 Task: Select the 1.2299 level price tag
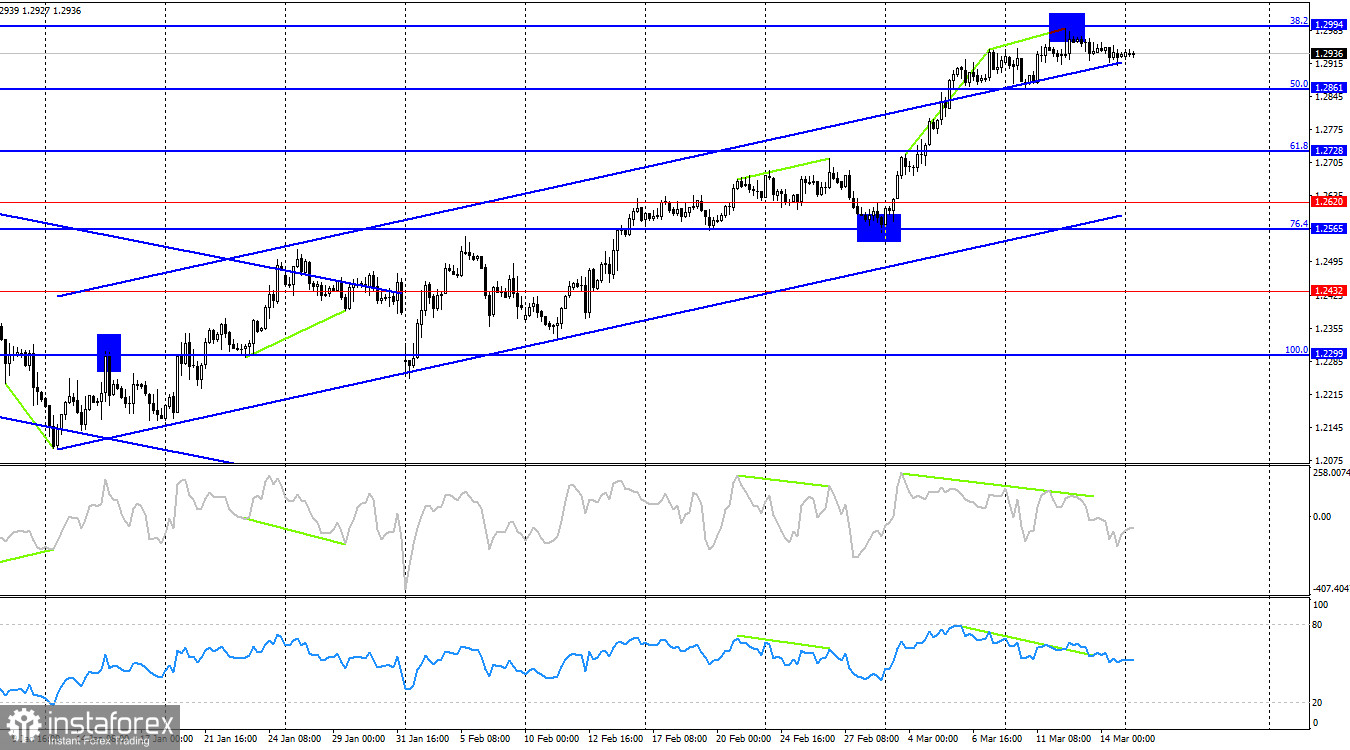click(x=1329, y=354)
